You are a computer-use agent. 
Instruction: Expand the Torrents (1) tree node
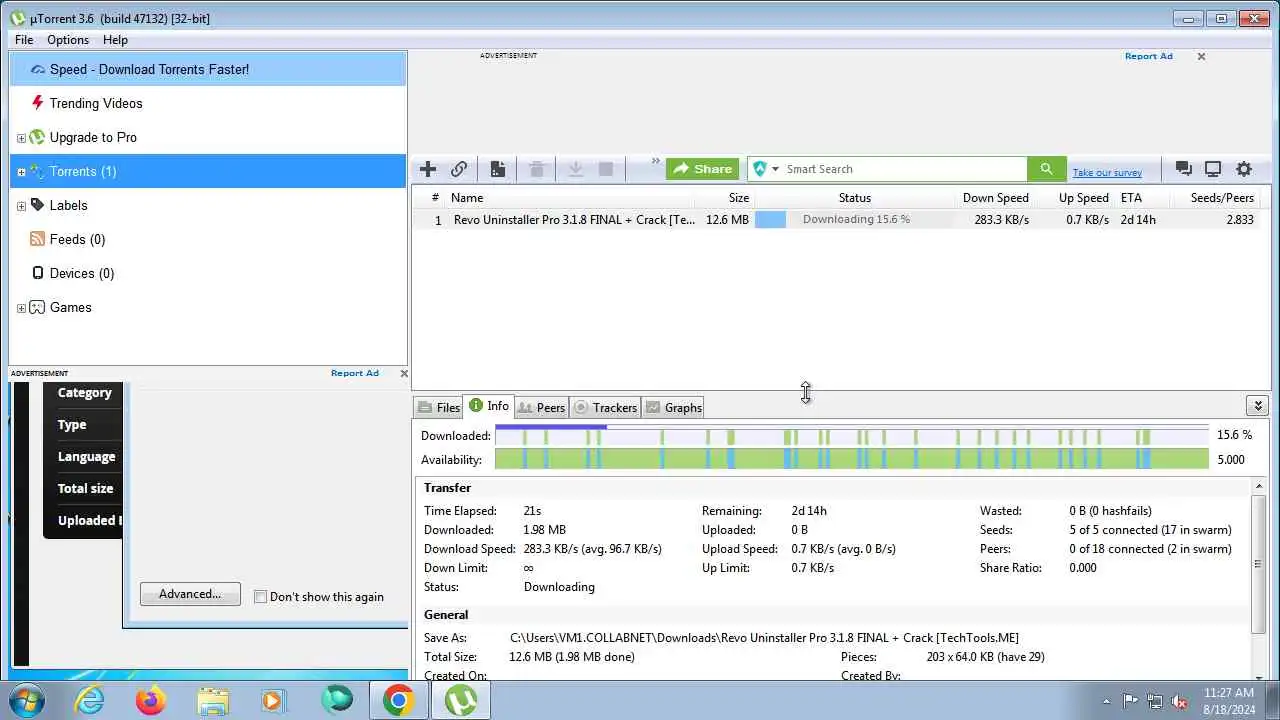point(21,172)
